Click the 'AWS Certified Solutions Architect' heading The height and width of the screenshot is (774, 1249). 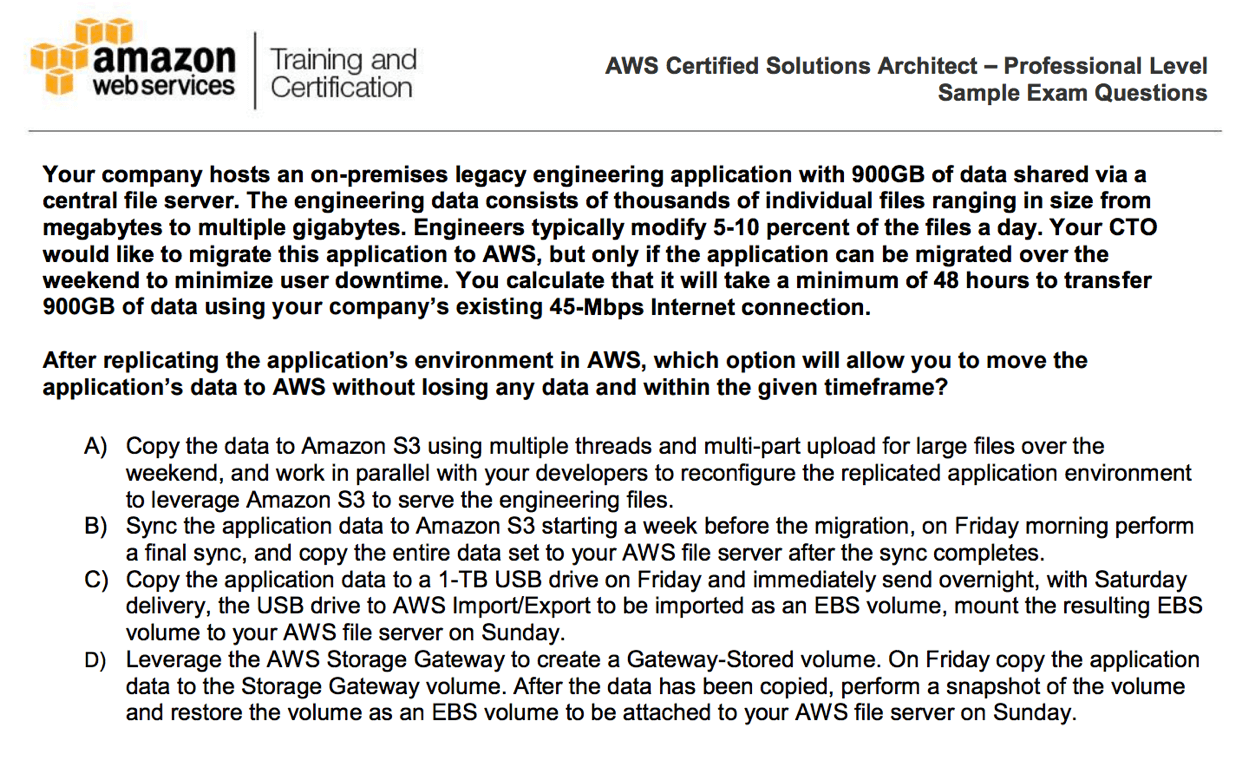pos(790,66)
